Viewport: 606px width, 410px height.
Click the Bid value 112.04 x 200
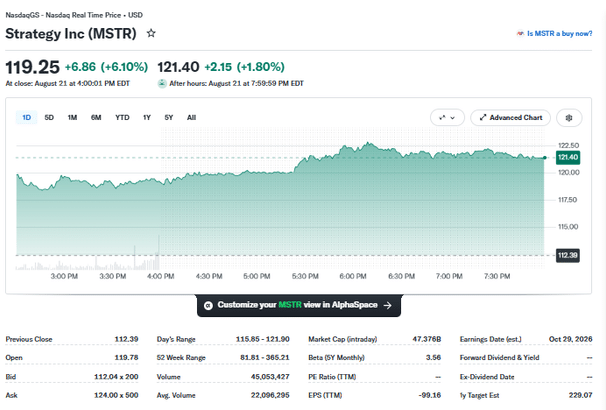116,376
